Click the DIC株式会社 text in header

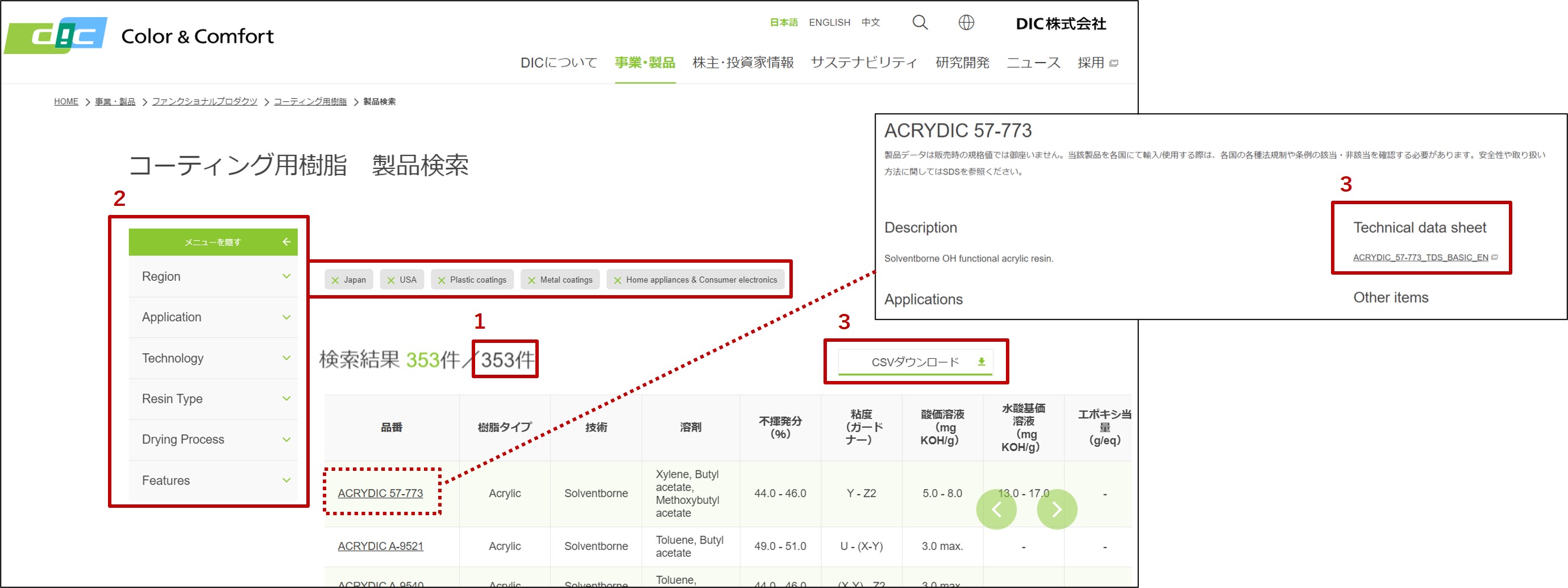pos(1060,24)
